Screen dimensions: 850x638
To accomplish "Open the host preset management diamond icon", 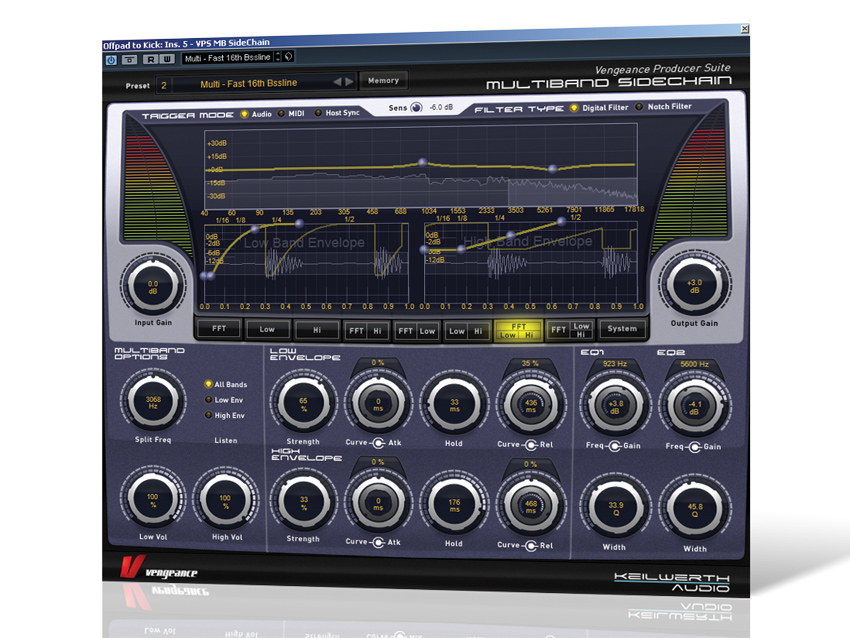I will pyautogui.click(x=289, y=56).
